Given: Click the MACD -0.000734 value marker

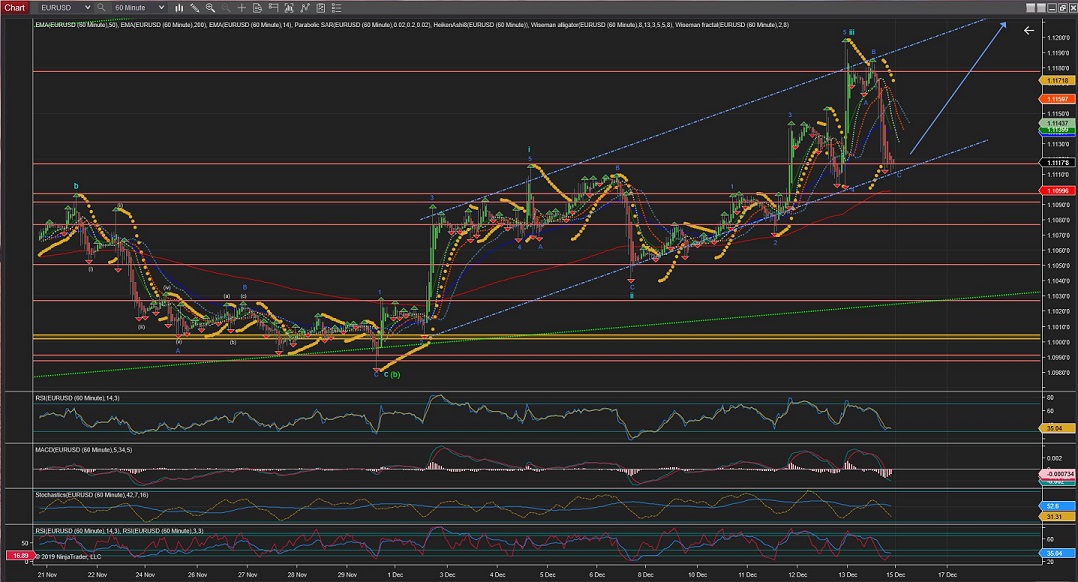Looking at the screenshot, I should [x=1057, y=474].
